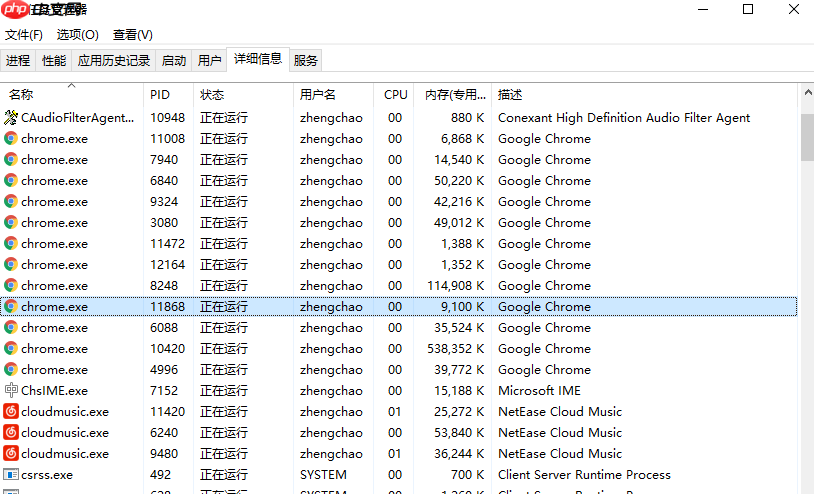Click zhengchao username for PID 4996
Viewport: 814px width, 494px height.
(331, 369)
